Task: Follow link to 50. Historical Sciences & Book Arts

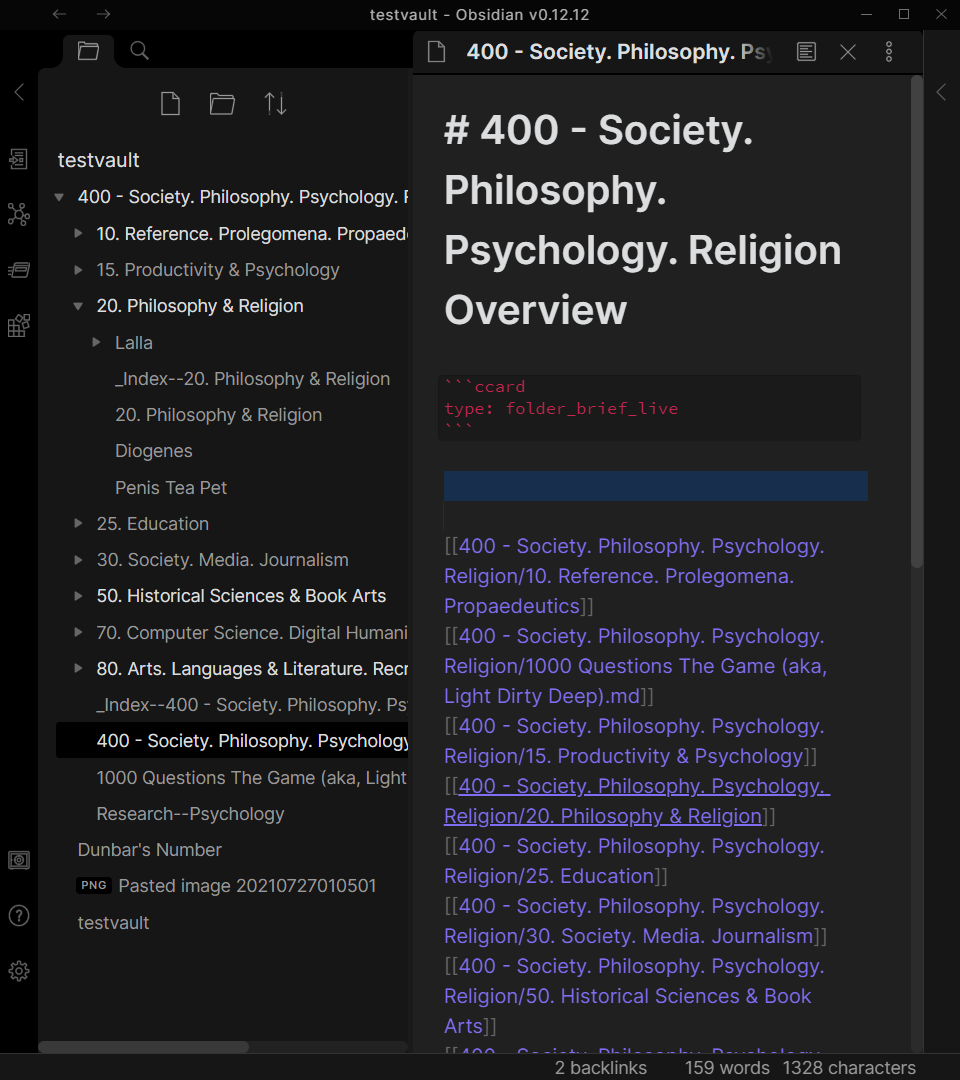Action: [x=634, y=996]
